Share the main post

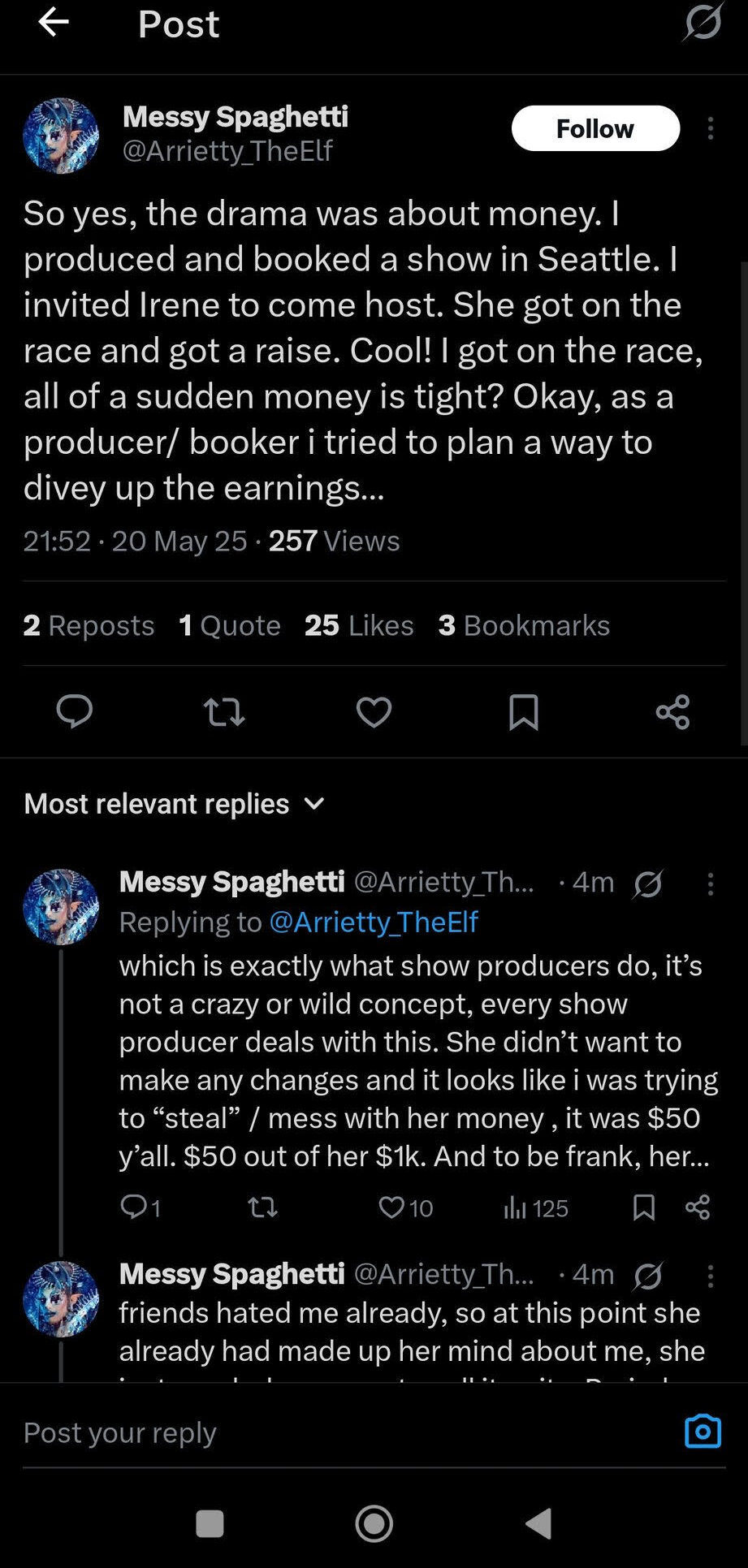[x=672, y=712]
